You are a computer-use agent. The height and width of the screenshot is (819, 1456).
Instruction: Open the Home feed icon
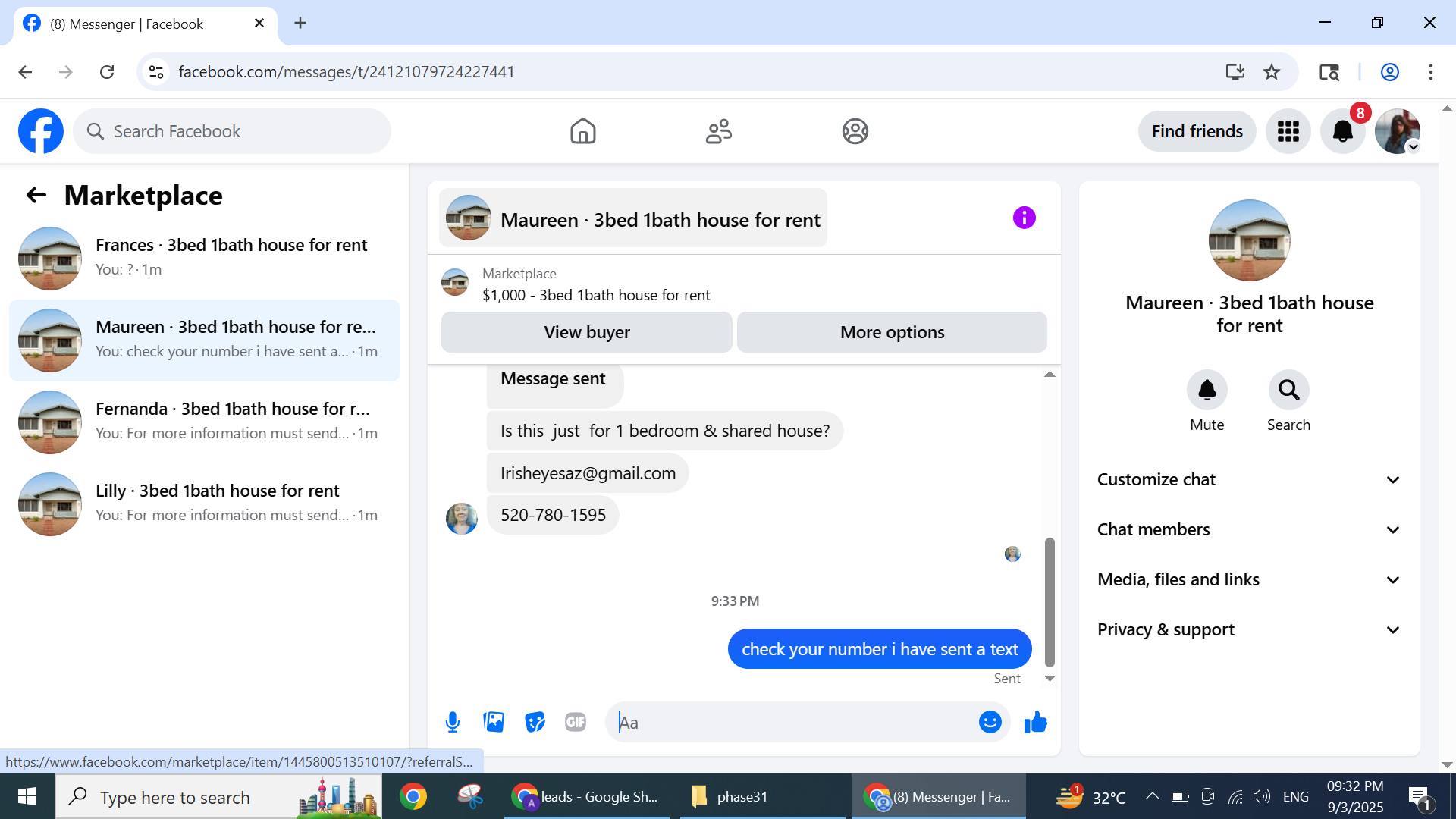tap(582, 131)
